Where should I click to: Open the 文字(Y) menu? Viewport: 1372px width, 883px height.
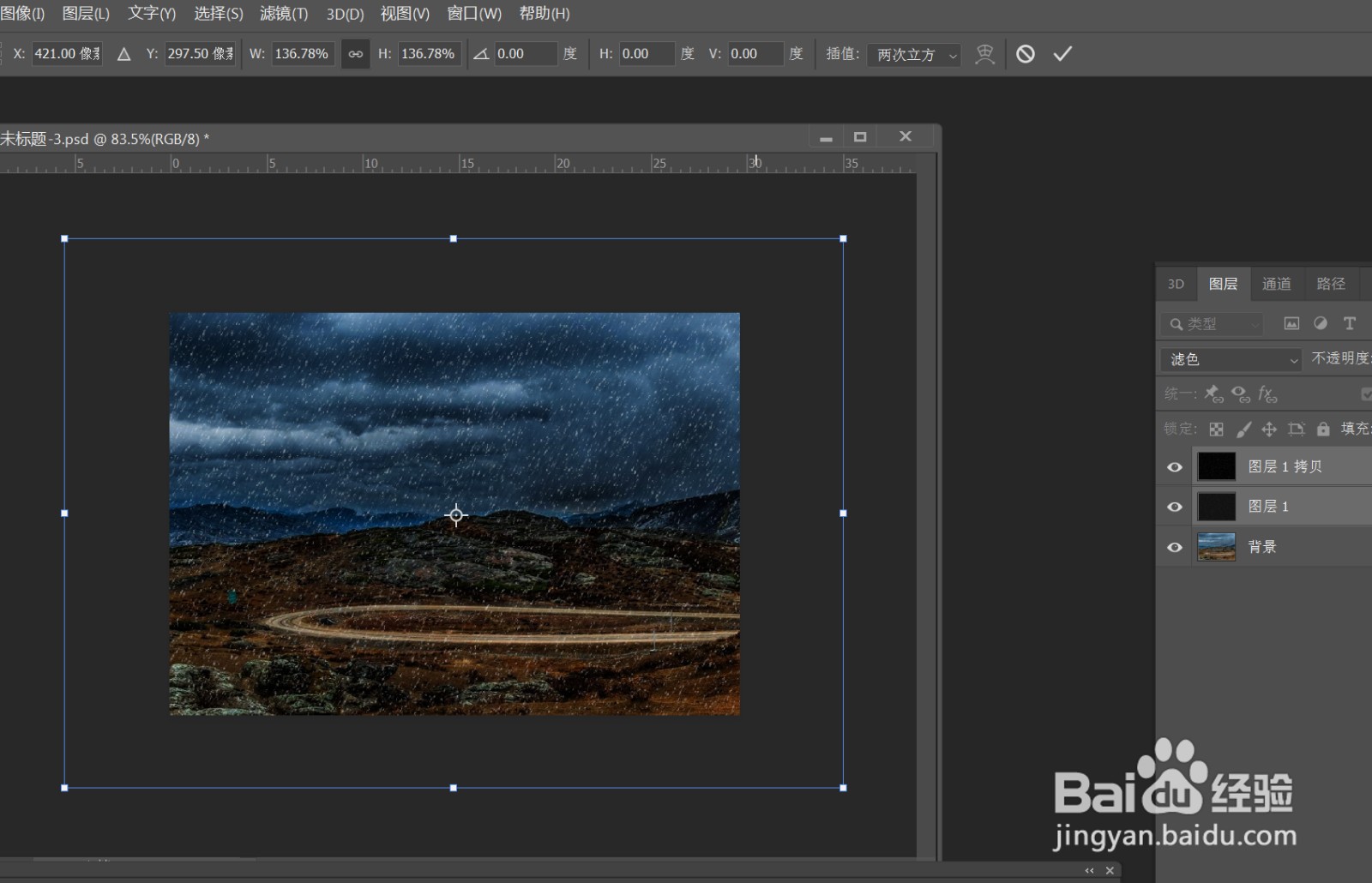click(x=152, y=14)
